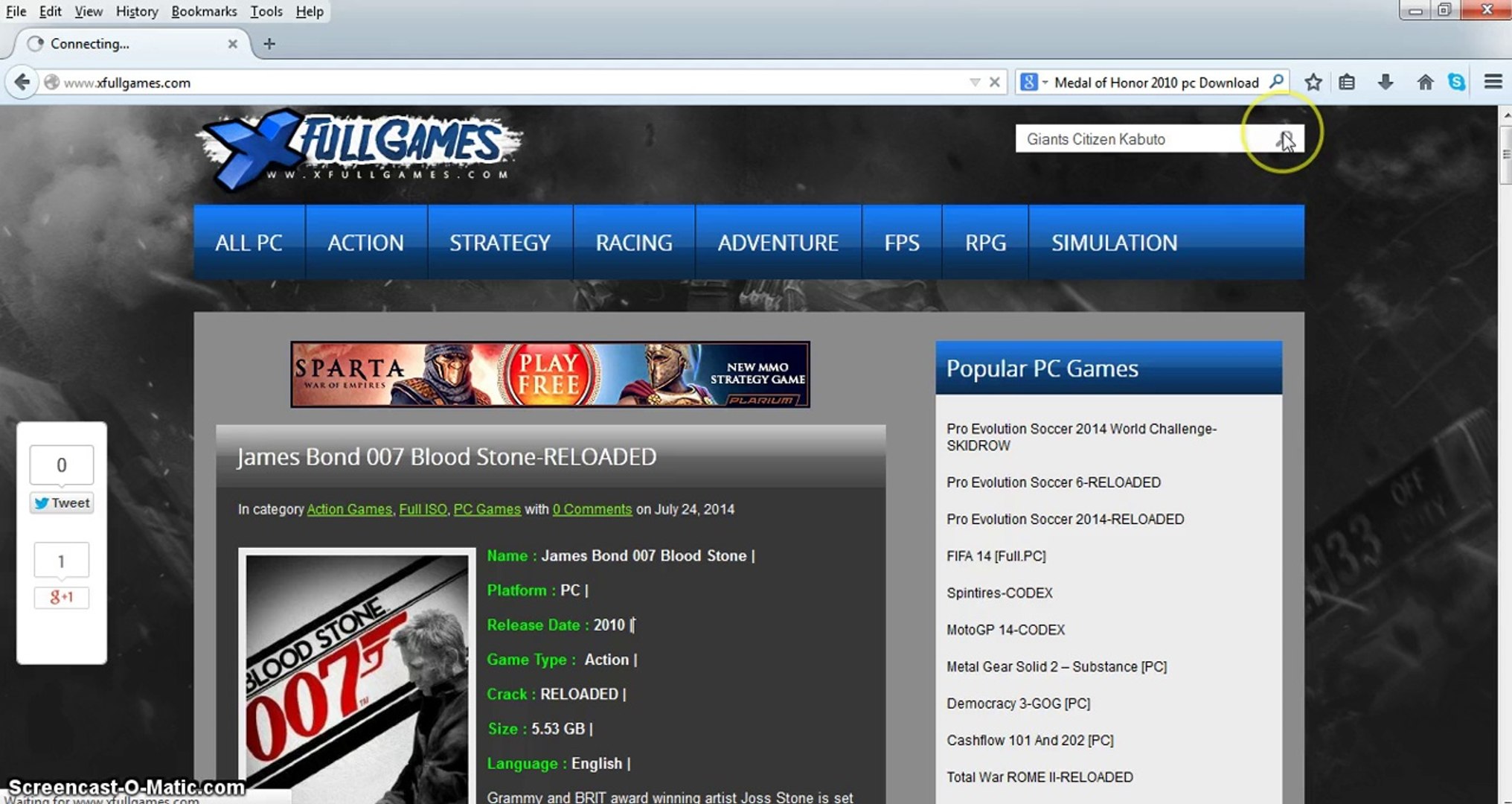Click the browser search magnifier icon
1512x804 pixels.
click(x=1277, y=81)
